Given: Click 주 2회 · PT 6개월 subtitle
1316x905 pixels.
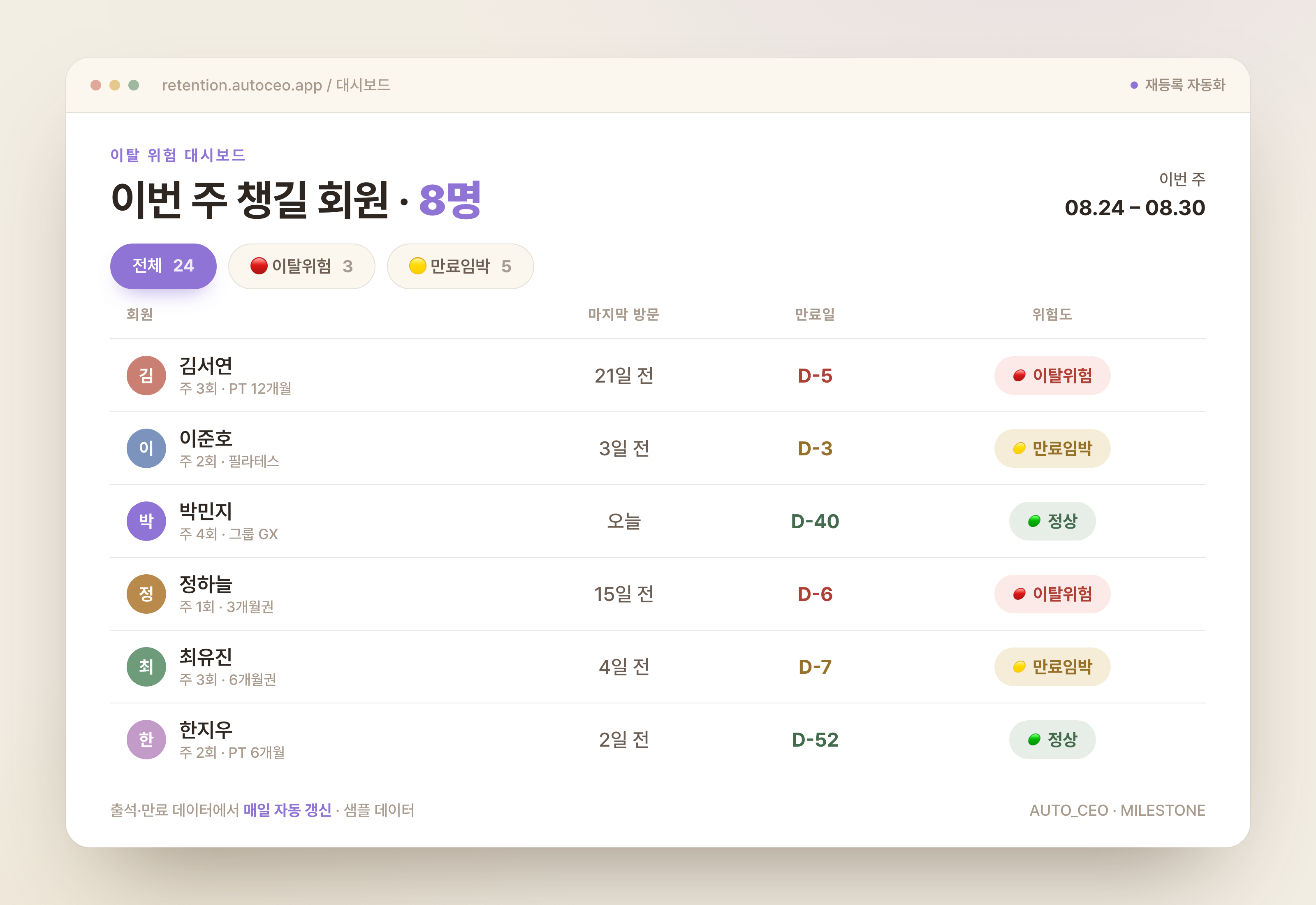Looking at the screenshot, I should click(232, 752).
